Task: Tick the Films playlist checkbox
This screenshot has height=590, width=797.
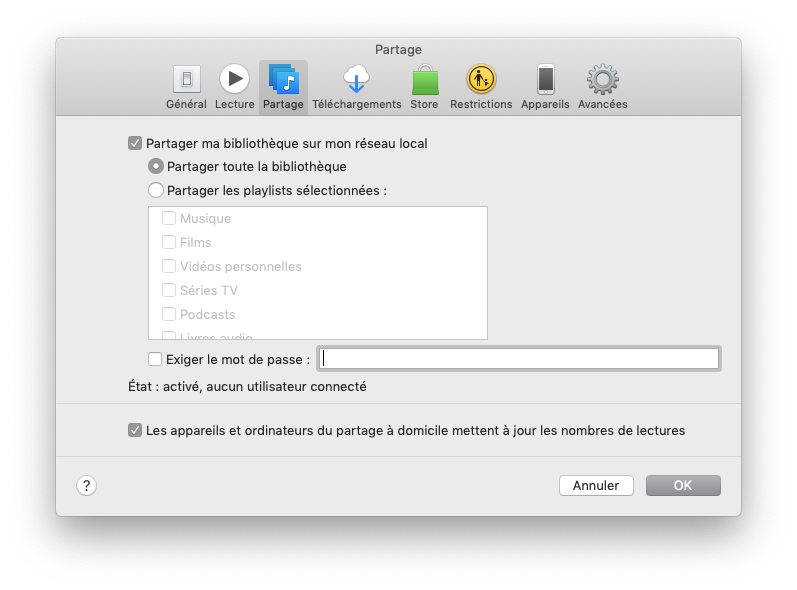Action: tap(169, 242)
